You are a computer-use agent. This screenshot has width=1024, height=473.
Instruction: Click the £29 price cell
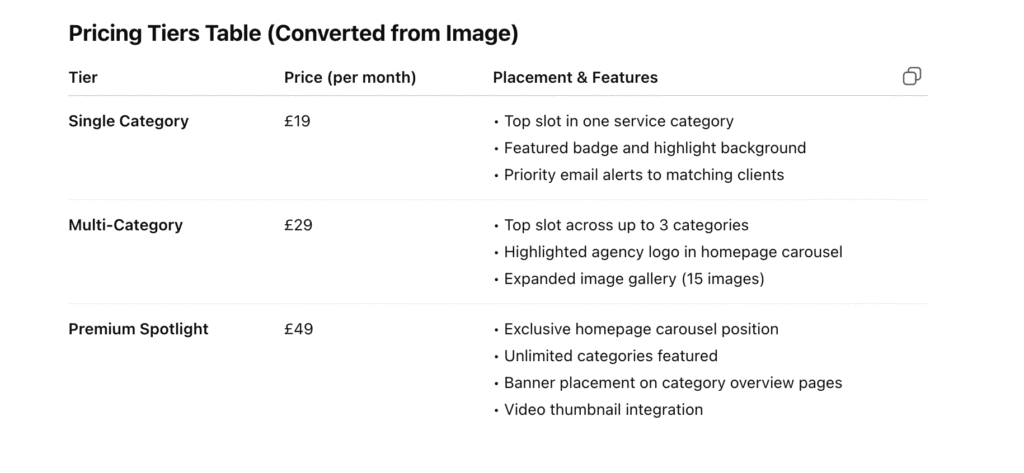298,225
